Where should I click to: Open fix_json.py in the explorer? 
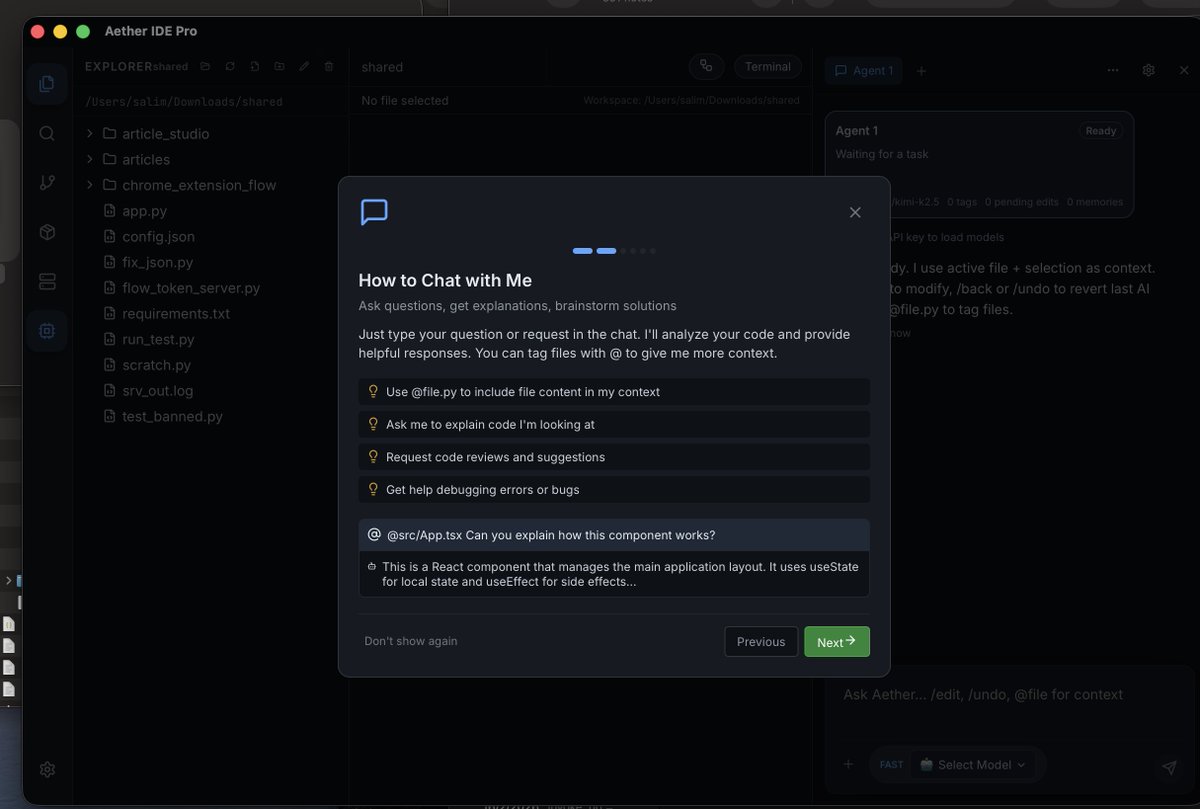[157, 262]
